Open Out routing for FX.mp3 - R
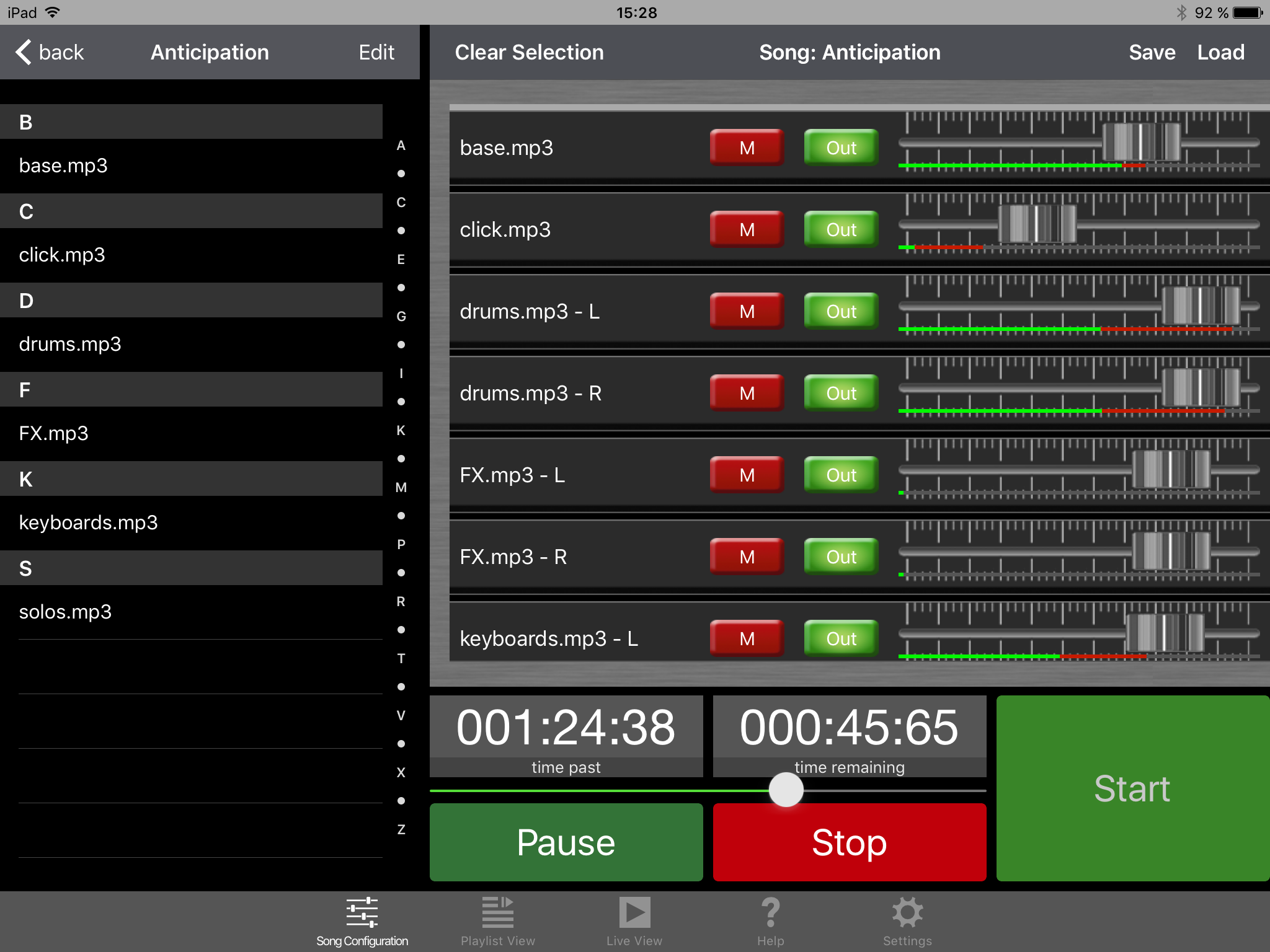Image resolution: width=1270 pixels, height=952 pixels. click(x=841, y=557)
